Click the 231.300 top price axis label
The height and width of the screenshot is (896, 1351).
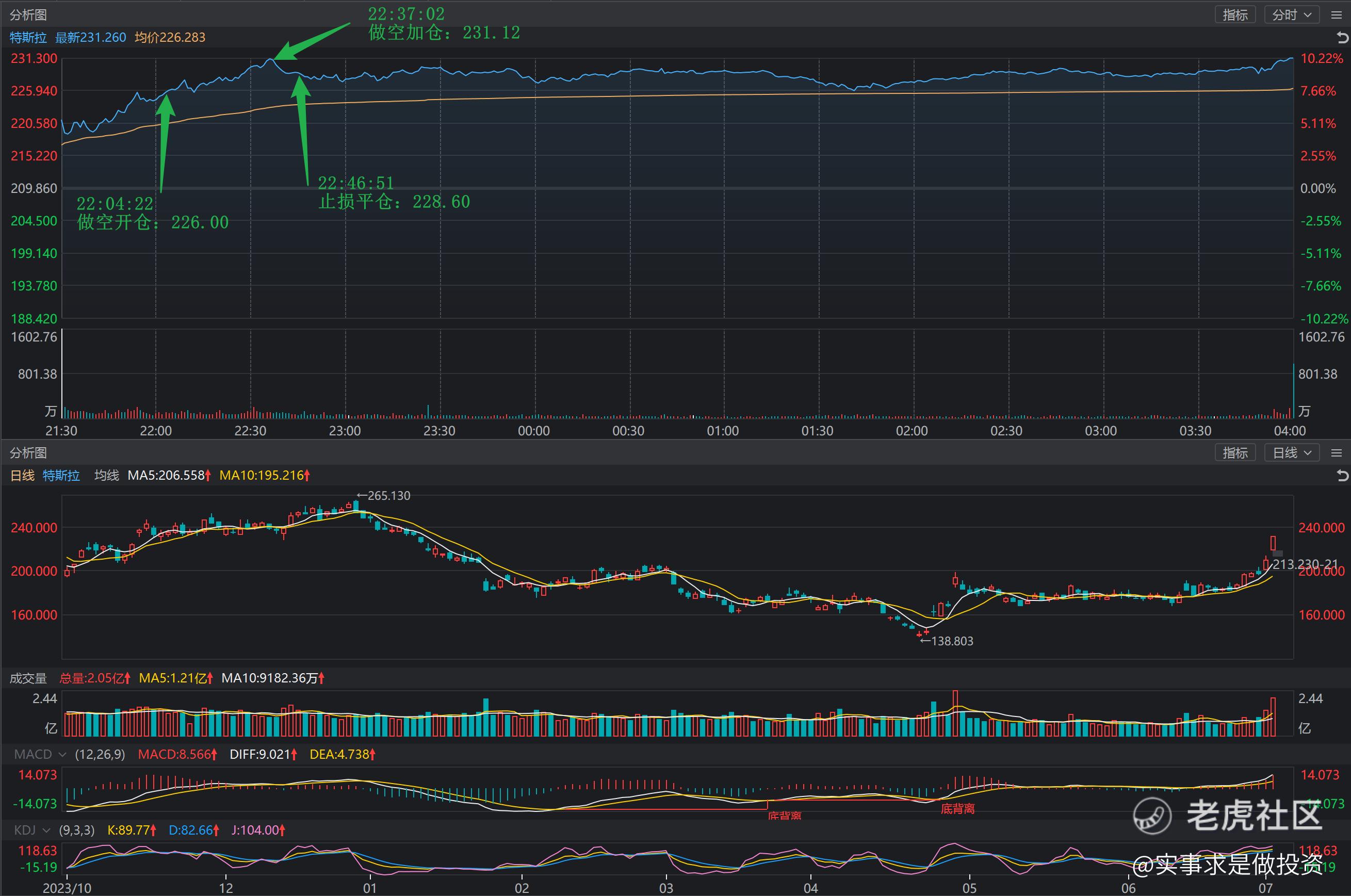tap(34, 58)
